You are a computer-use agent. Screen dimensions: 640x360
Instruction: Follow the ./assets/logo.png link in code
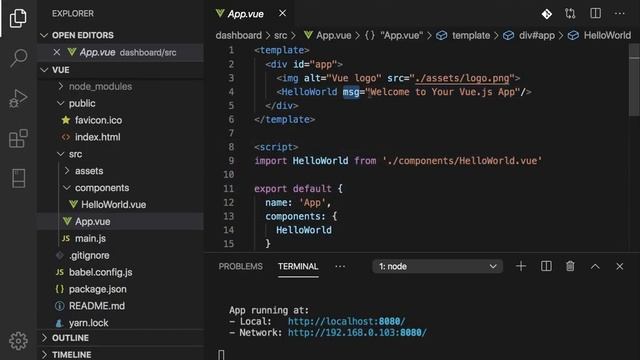coord(462,78)
